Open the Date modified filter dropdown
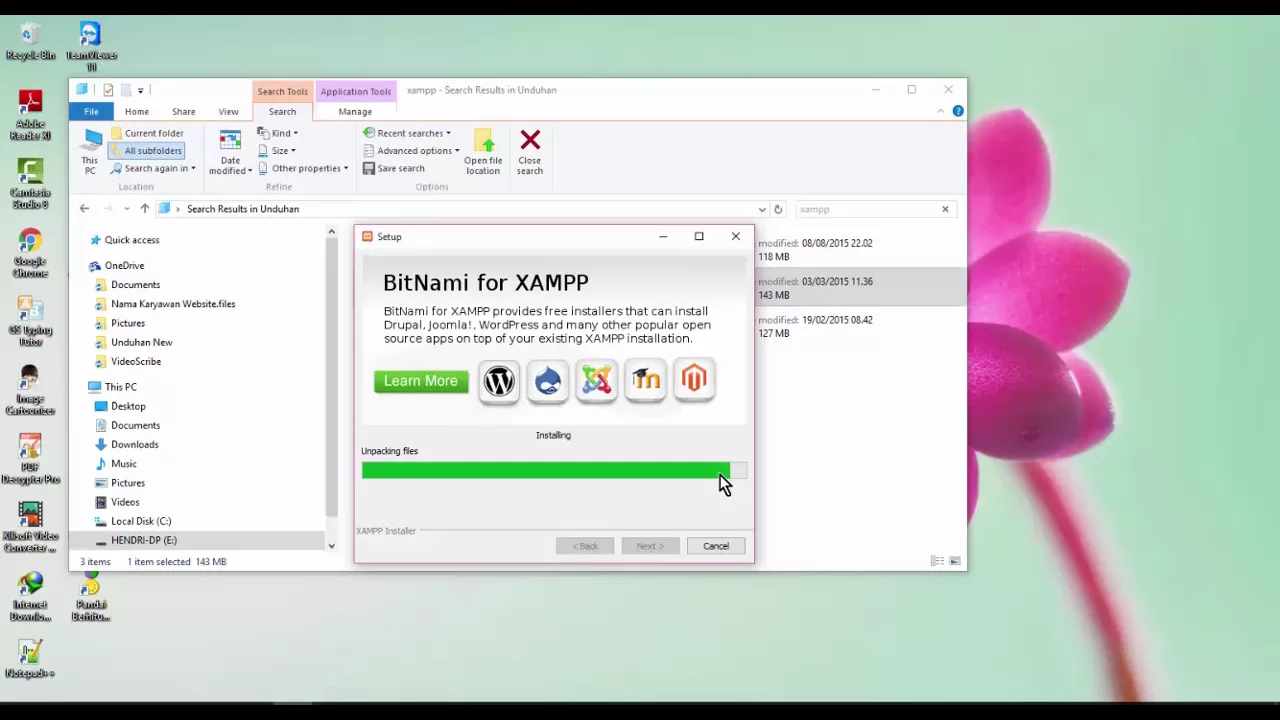 pos(230,152)
